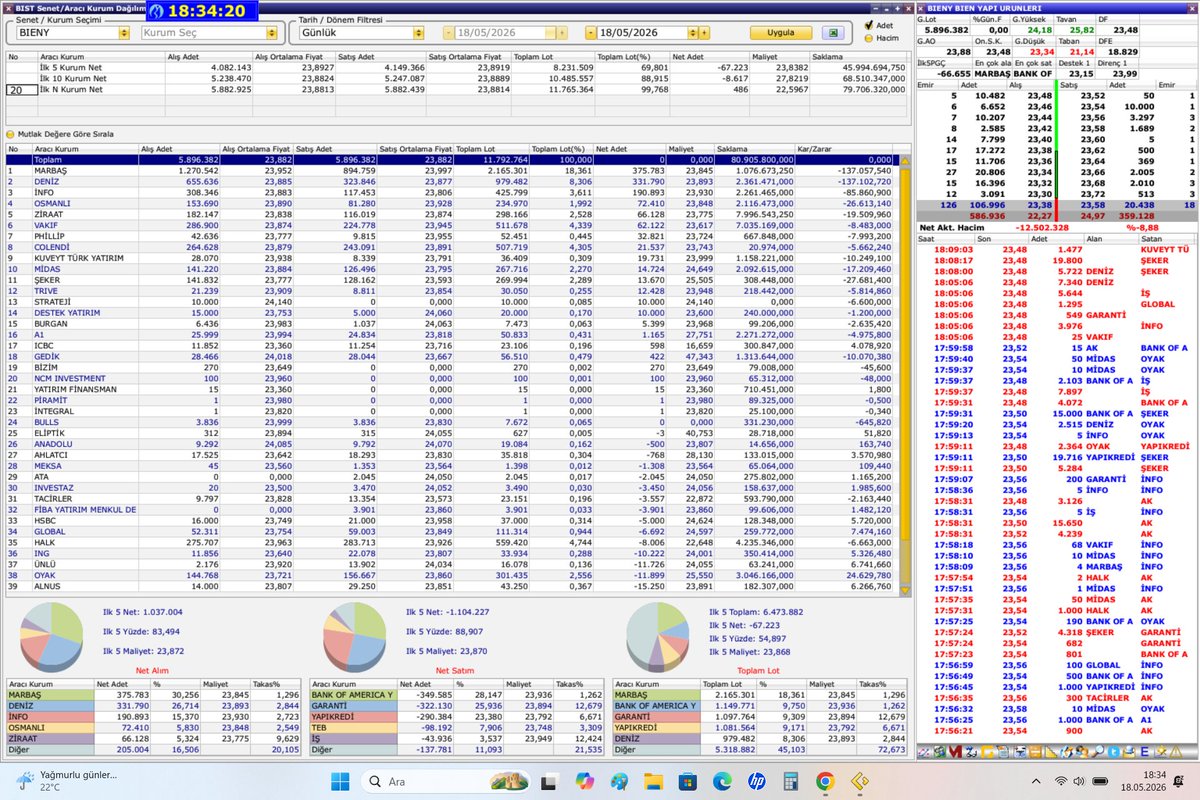
Task: Select the Hacim radio option
Action: tap(867, 38)
